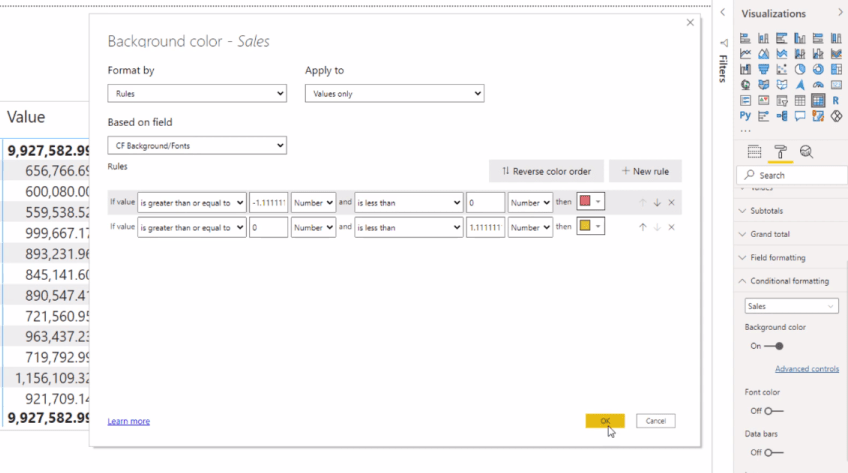
Task: Open the Learn more link
Action: click(x=129, y=421)
